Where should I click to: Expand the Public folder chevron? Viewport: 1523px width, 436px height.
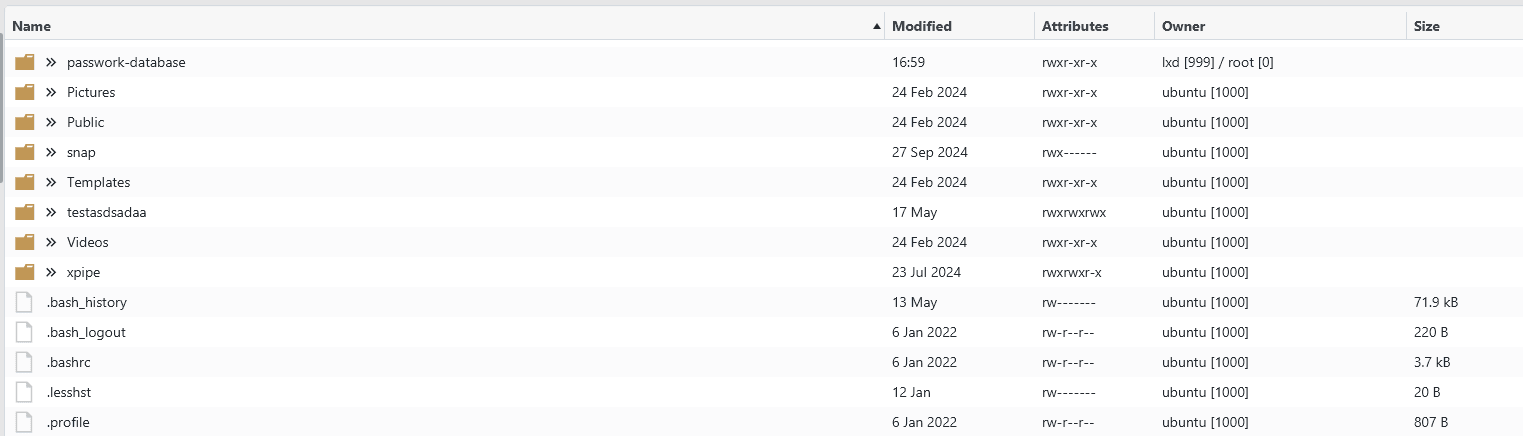(51, 122)
